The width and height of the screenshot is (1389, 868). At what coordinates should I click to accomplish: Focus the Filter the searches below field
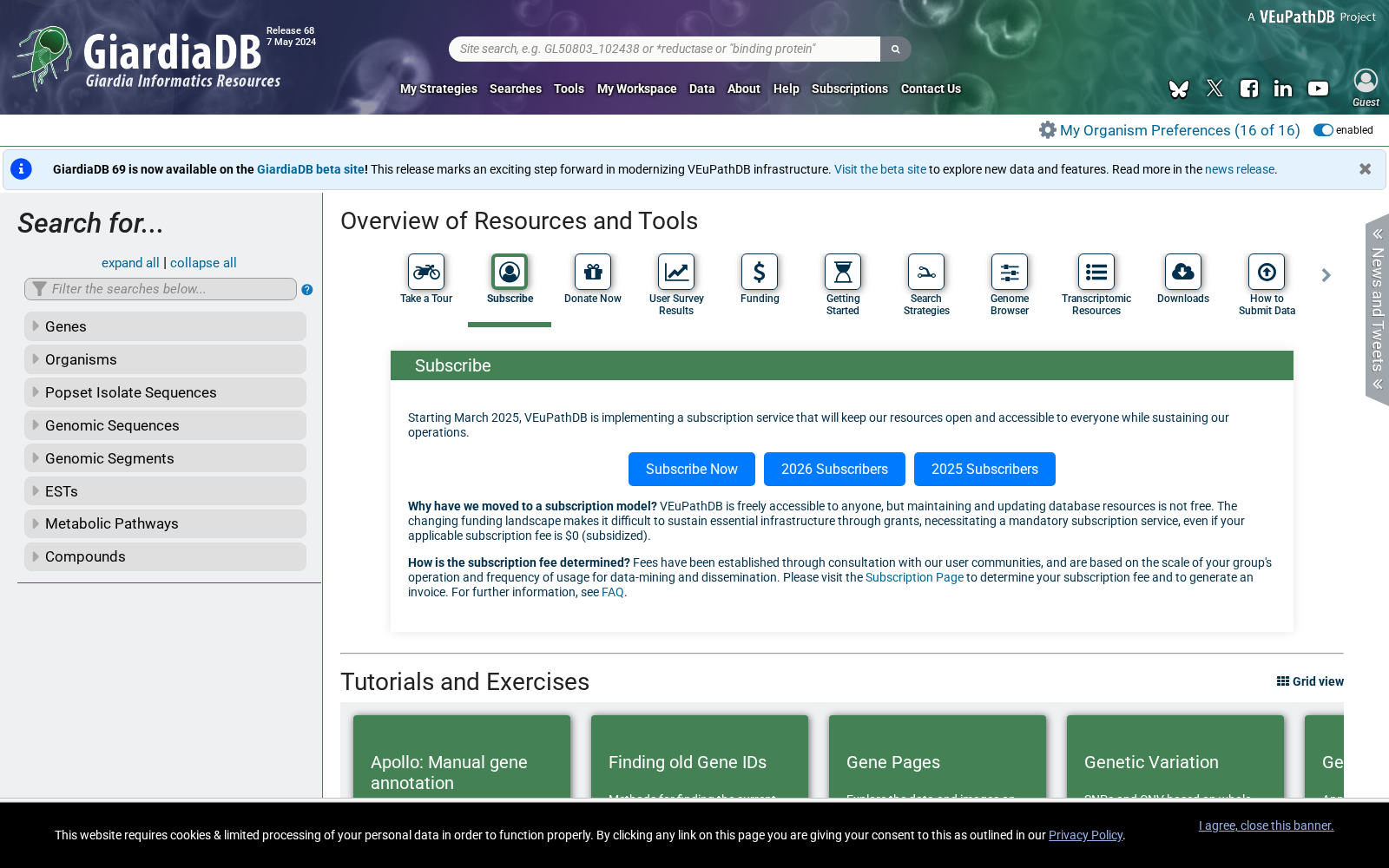pyautogui.click(x=161, y=289)
